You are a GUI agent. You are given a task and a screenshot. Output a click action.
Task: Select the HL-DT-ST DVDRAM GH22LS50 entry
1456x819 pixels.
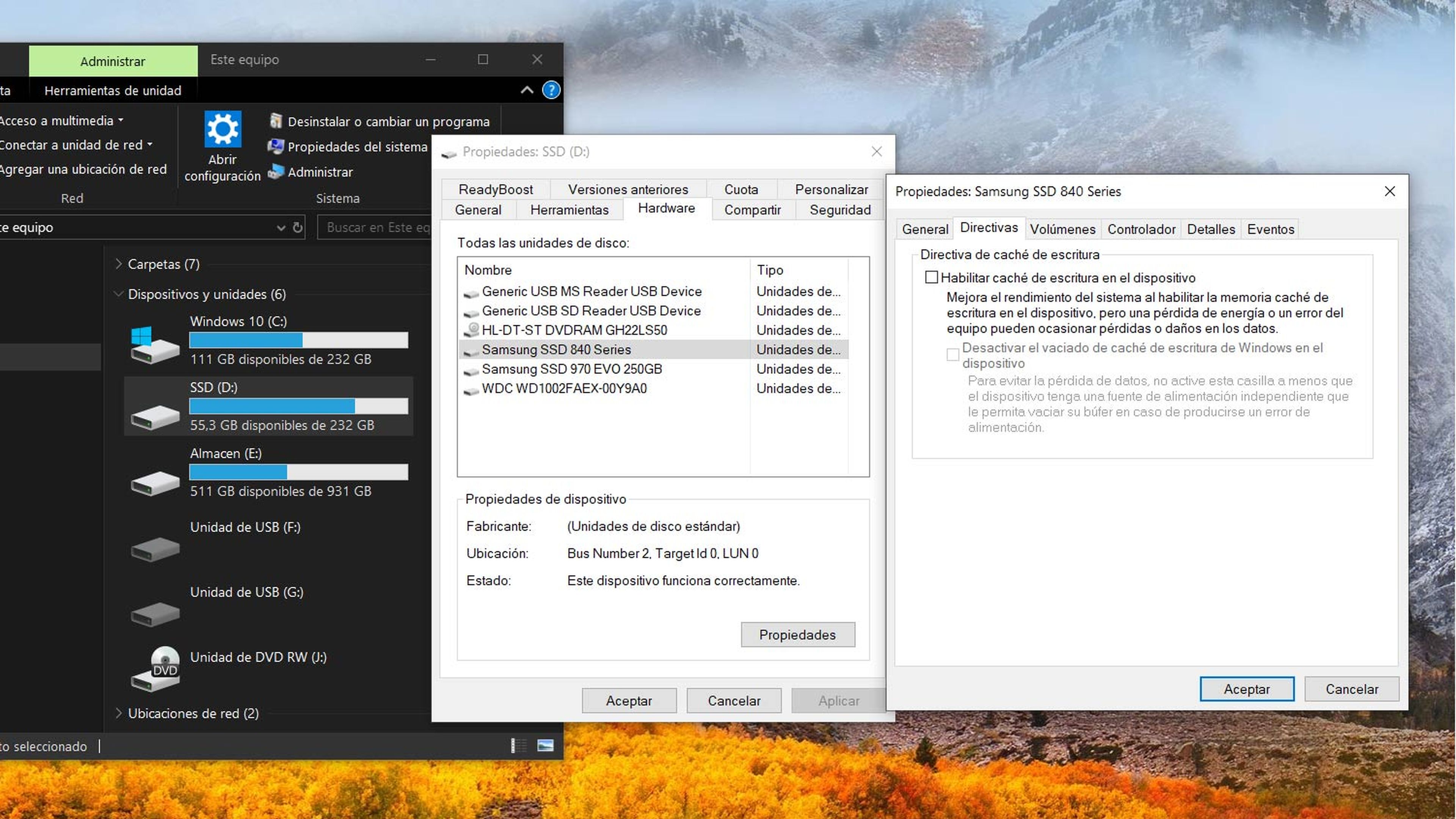click(x=574, y=330)
